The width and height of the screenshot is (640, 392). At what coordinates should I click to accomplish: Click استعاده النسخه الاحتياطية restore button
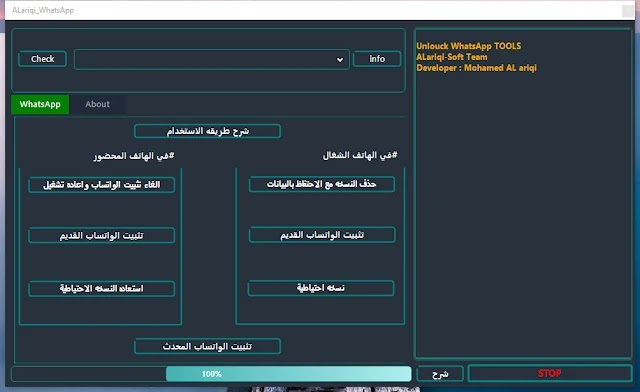point(102,288)
